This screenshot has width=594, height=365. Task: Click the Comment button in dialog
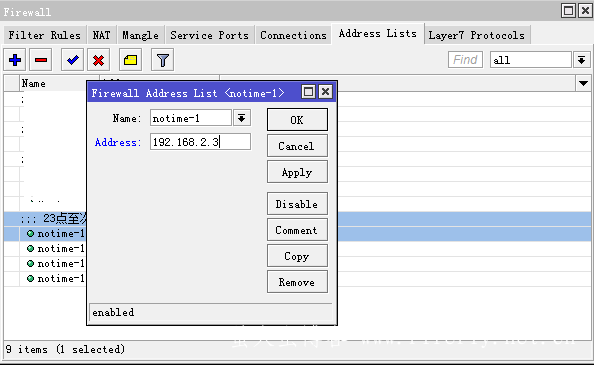click(297, 230)
